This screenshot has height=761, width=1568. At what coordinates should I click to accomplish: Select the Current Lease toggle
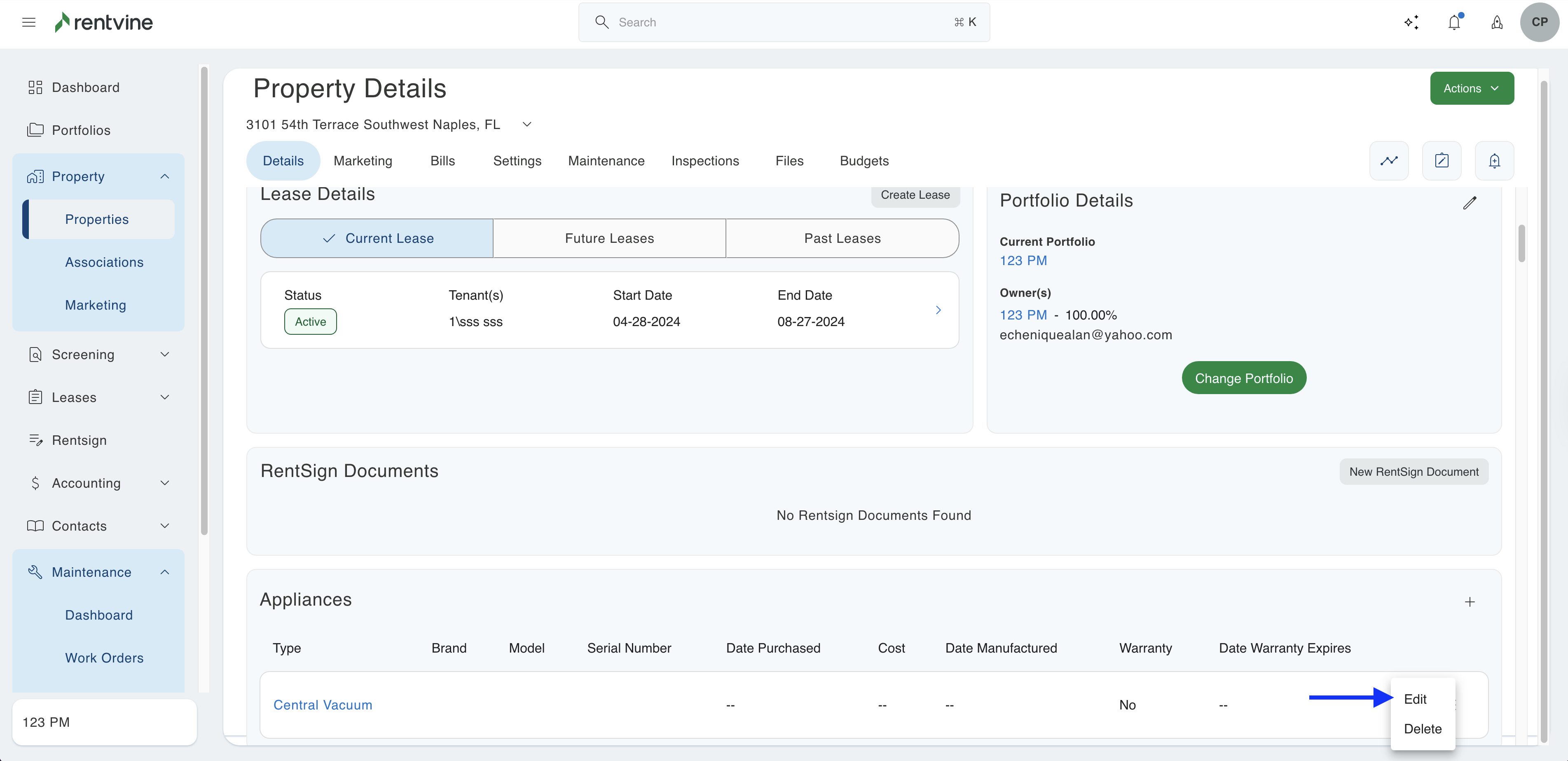point(377,238)
